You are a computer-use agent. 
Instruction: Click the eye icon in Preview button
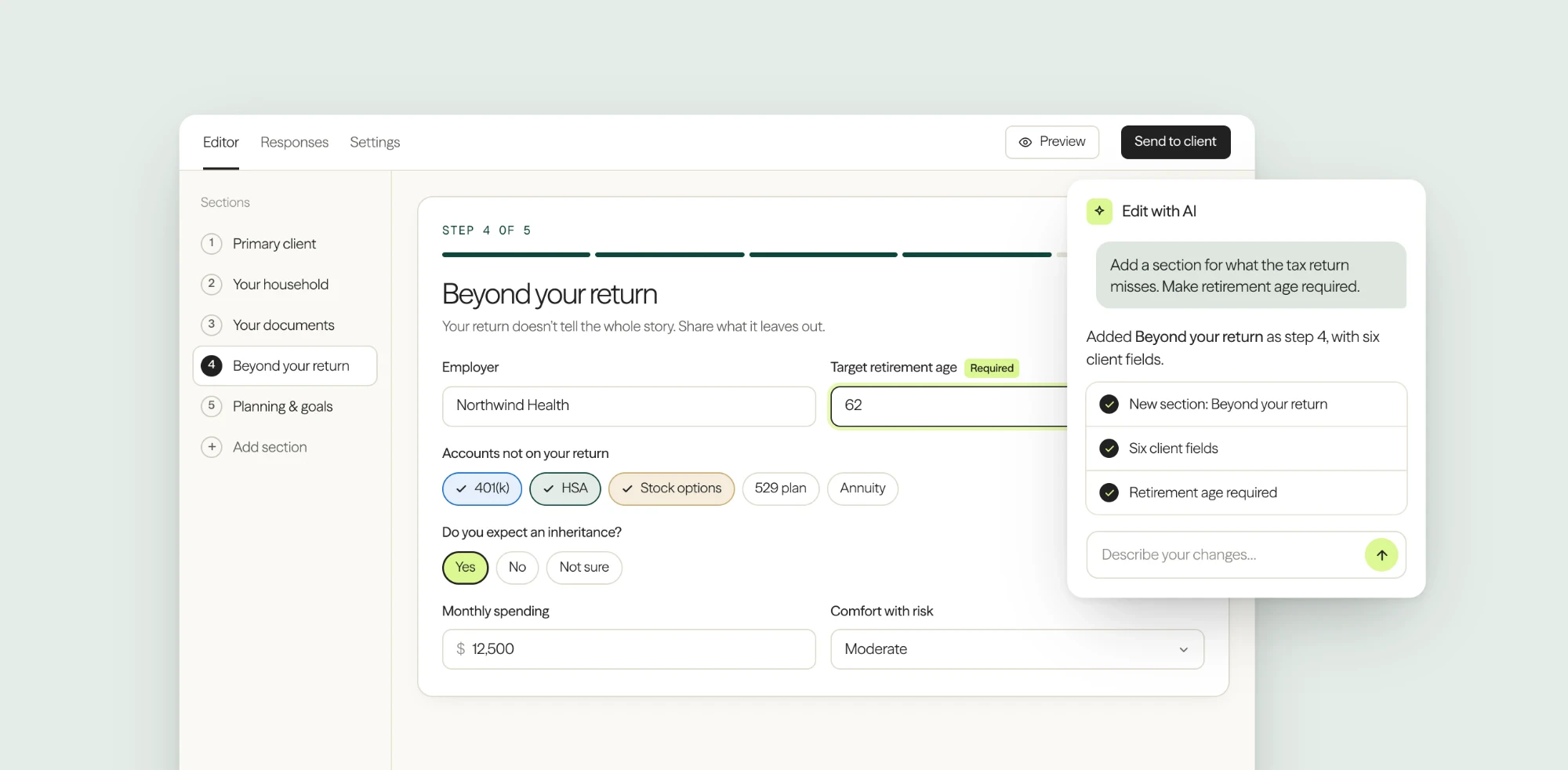(1025, 142)
